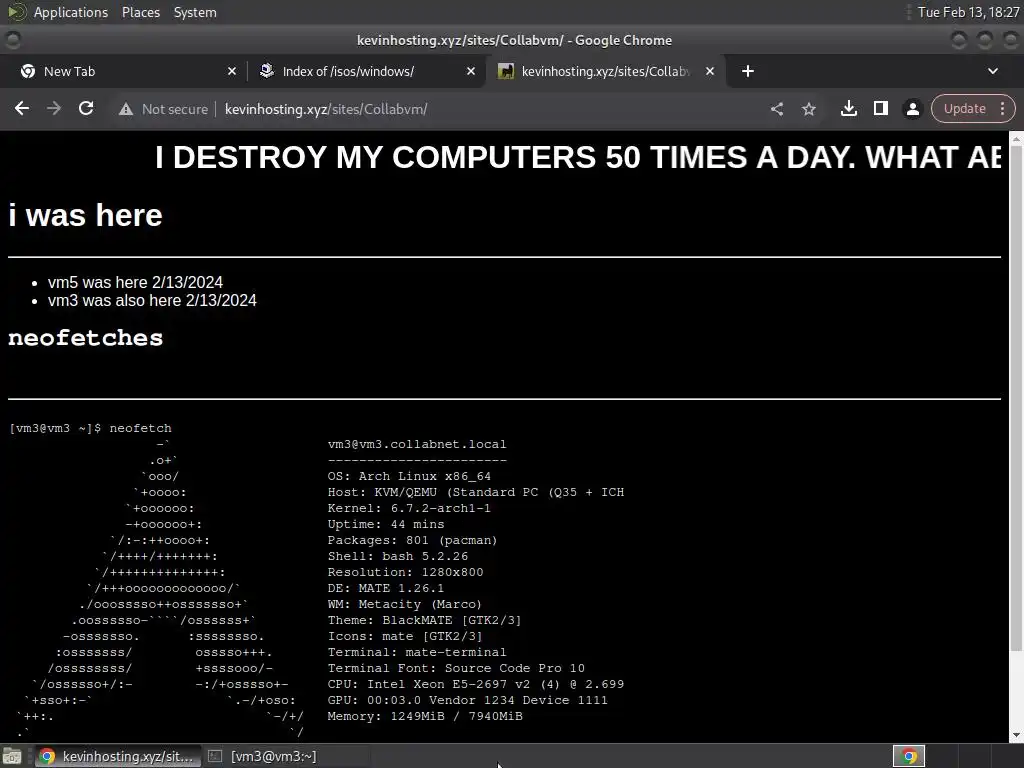Open the Places menu

140,12
